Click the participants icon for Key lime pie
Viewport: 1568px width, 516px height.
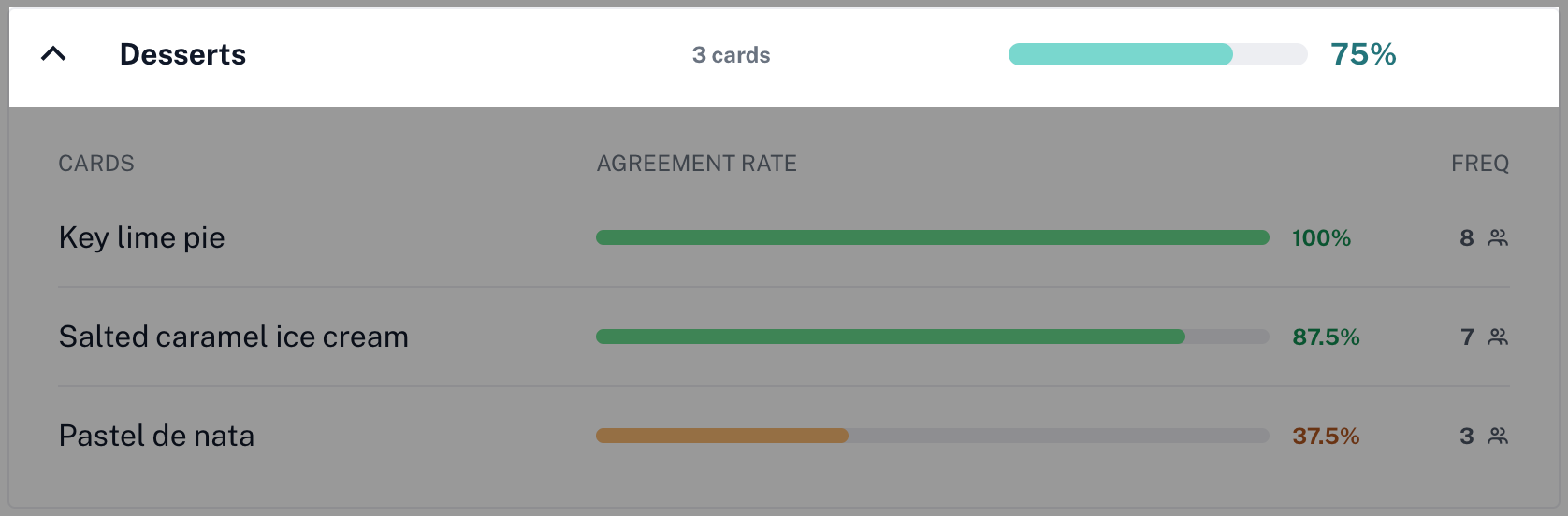(x=1498, y=238)
